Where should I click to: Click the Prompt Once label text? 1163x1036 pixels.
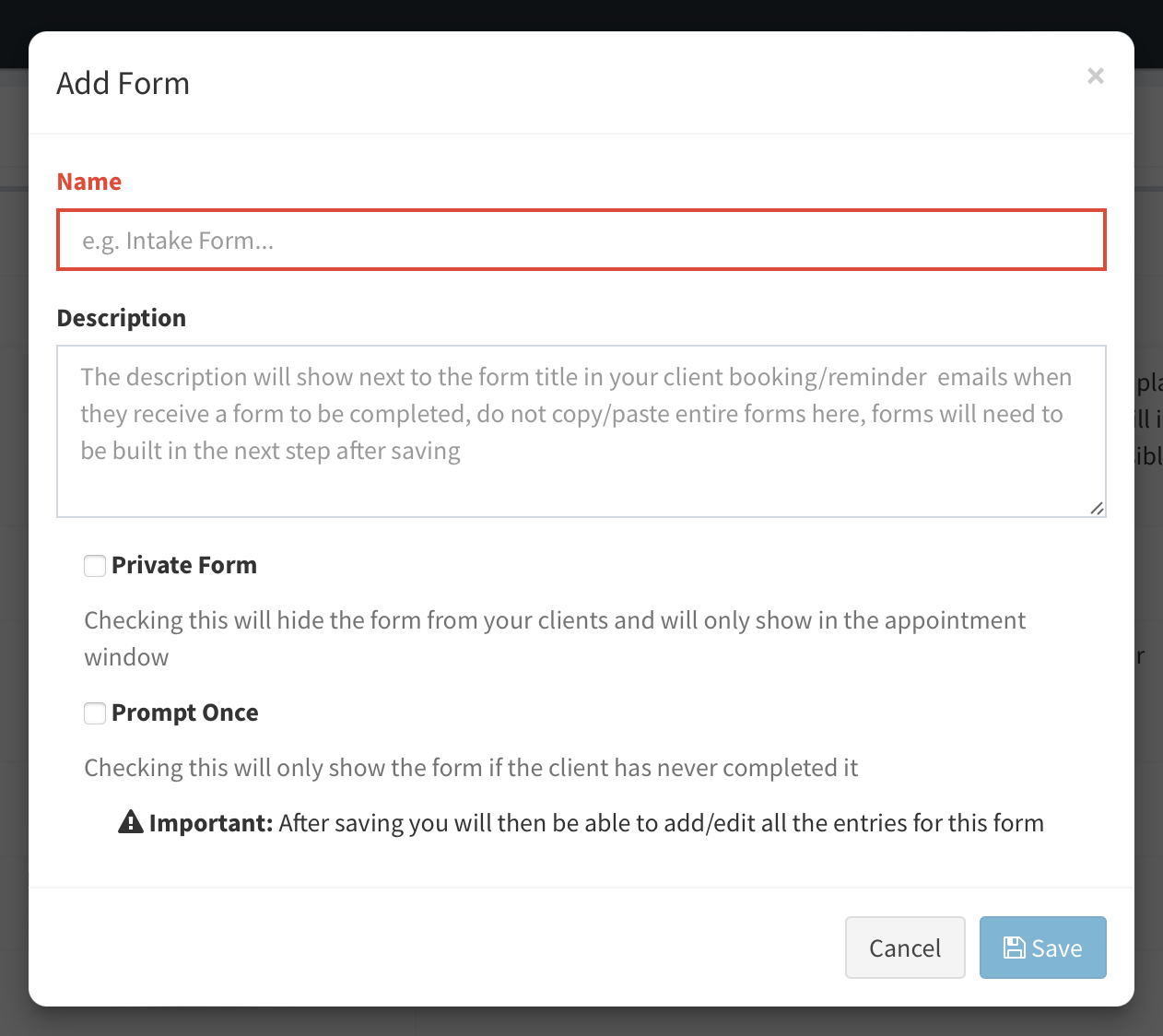point(185,712)
